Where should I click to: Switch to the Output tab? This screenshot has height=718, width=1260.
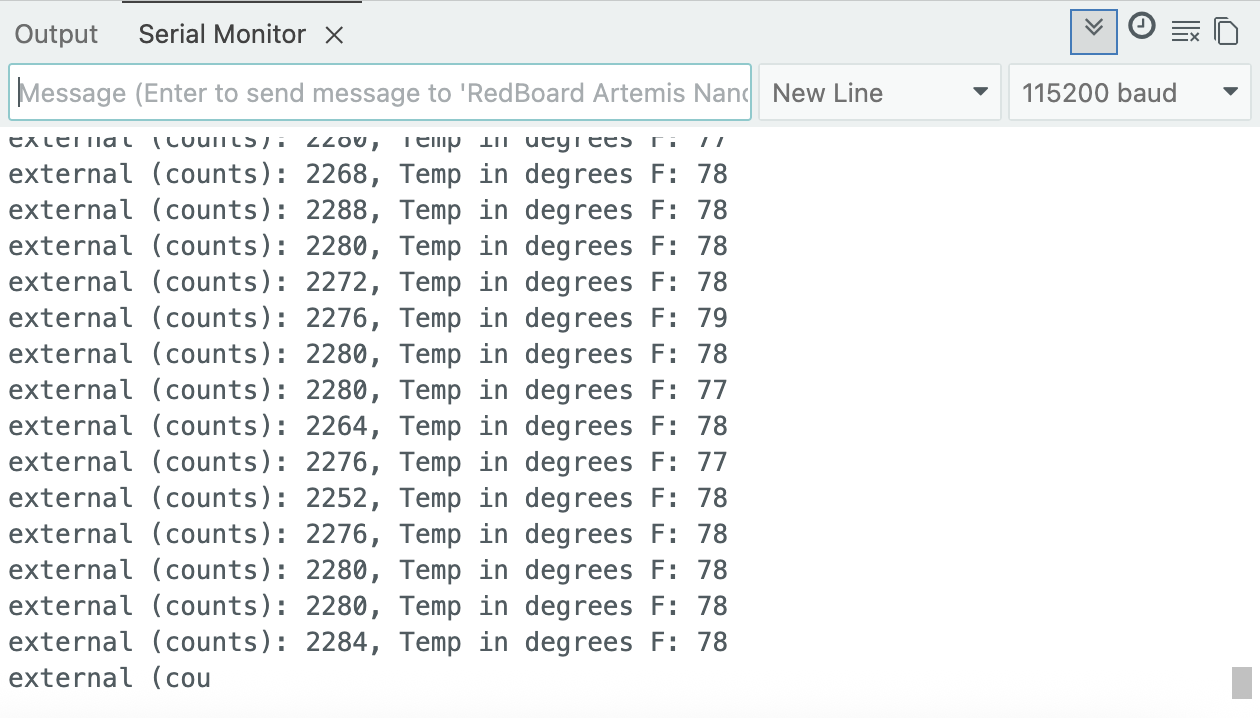click(x=57, y=34)
